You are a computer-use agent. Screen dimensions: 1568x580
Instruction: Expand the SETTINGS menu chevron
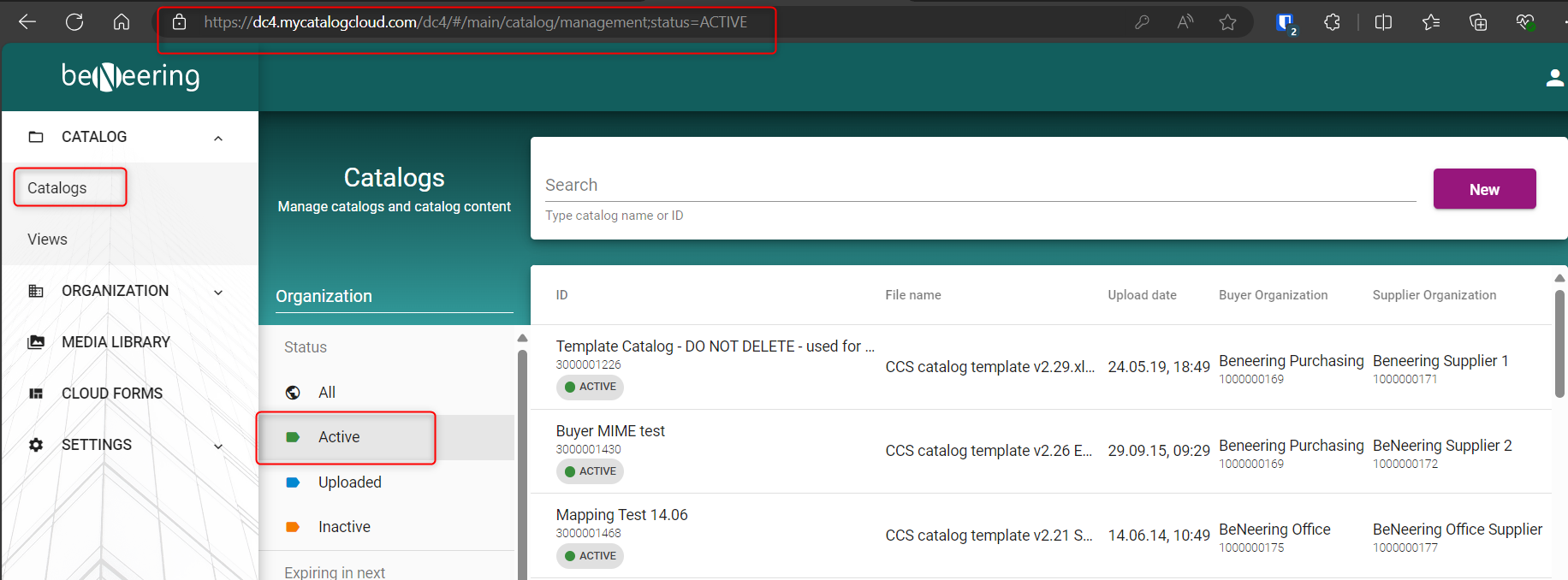pyautogui.click(x=218, y=446)
